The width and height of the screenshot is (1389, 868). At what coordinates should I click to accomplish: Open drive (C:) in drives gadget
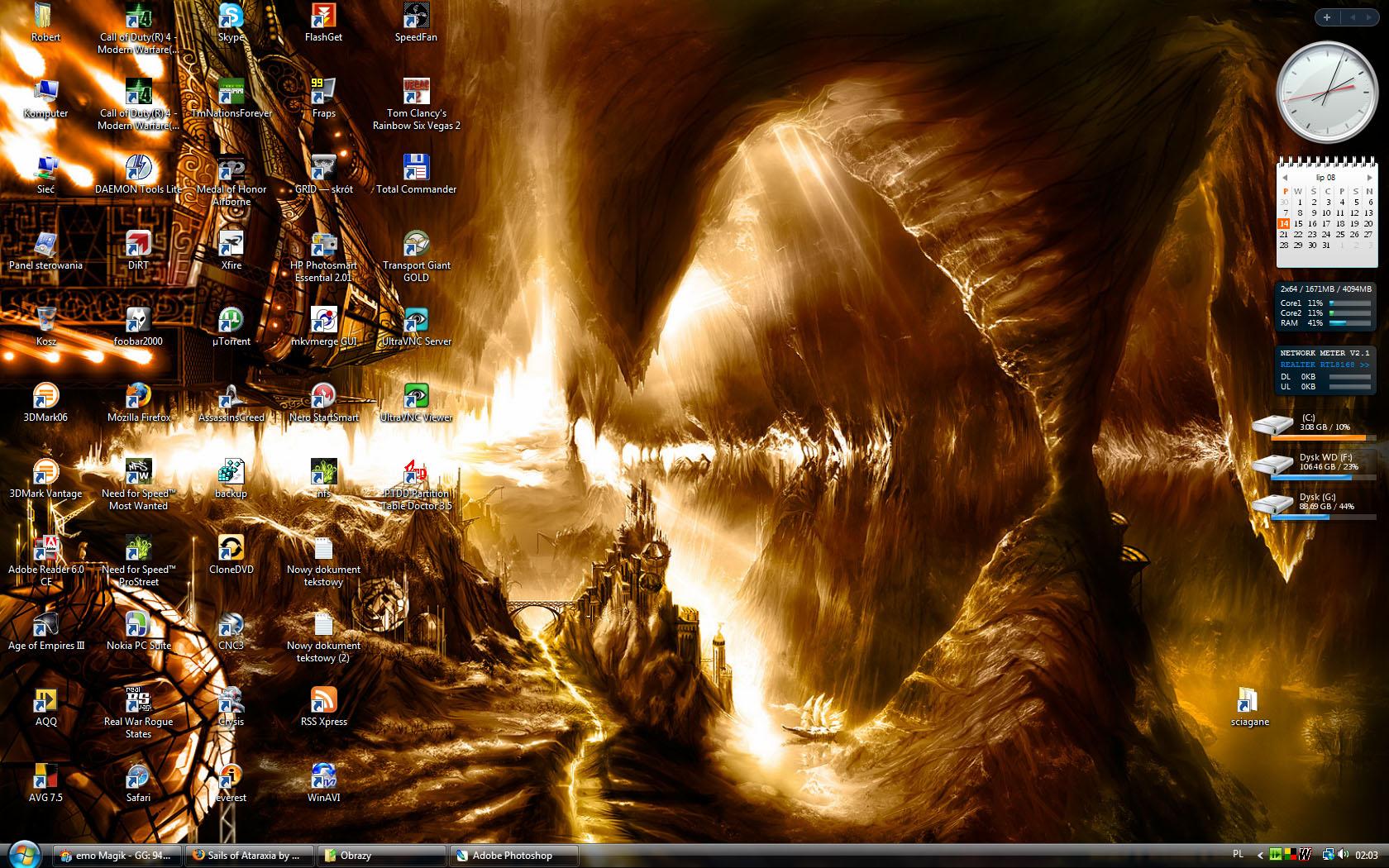tap(1313, 427)
